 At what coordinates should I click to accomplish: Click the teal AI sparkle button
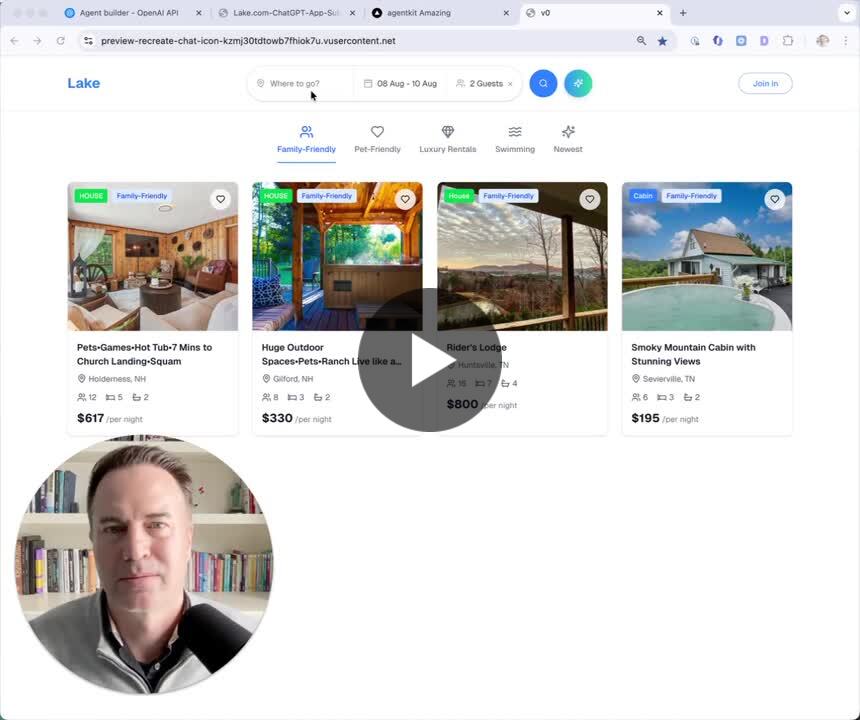[x=578, y=83]
